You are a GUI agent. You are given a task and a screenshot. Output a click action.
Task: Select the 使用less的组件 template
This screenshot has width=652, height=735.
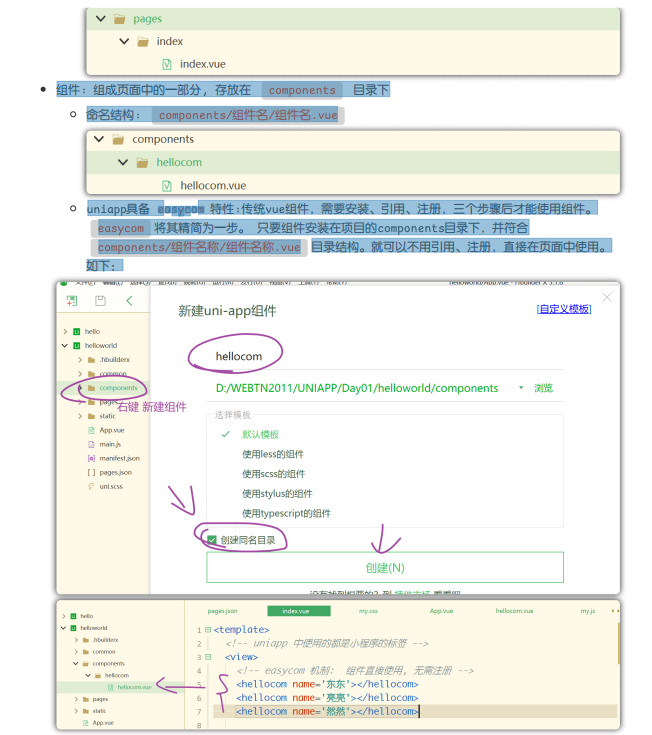pyautogui.click(x=273, y=454)
